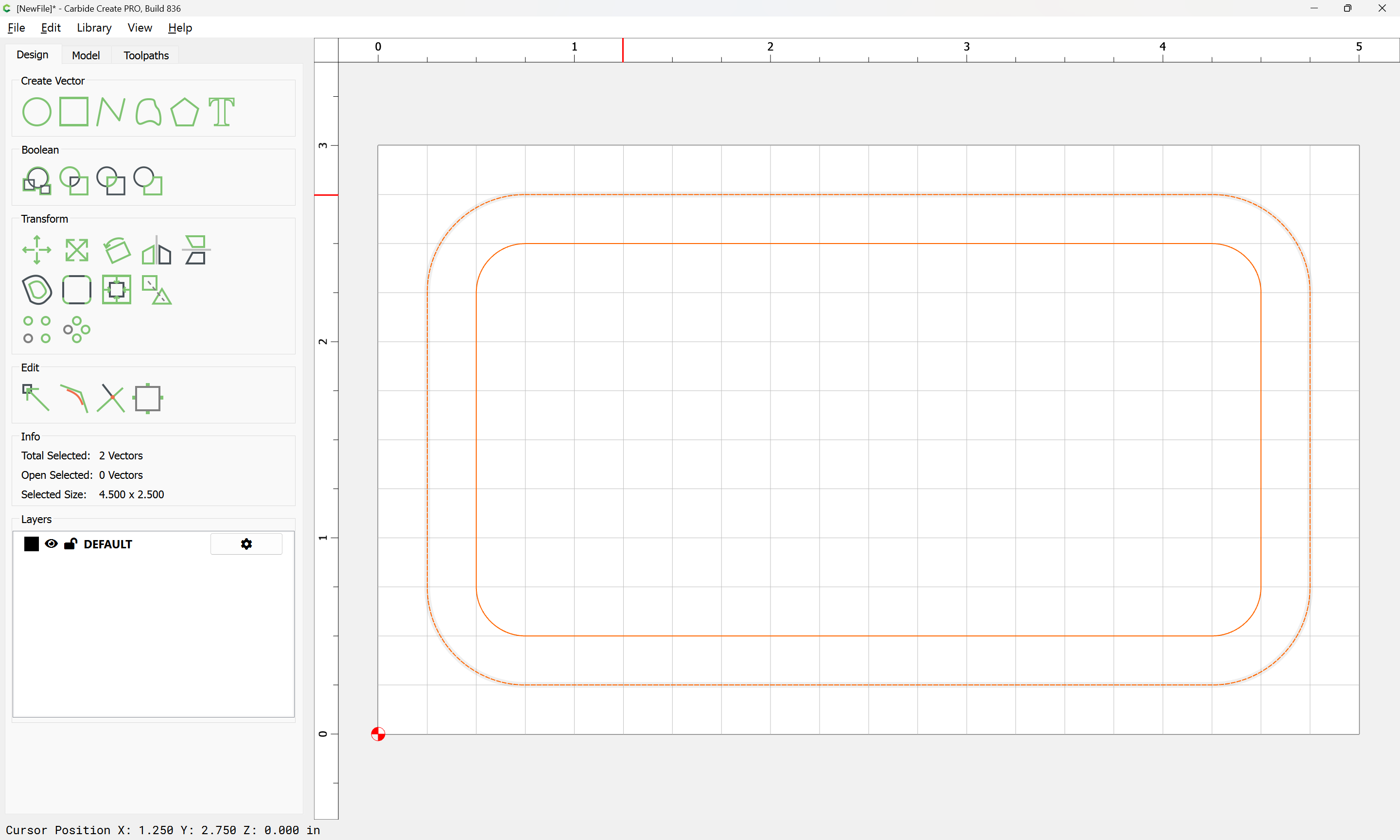Open DEFAULT layer settings gear button
Viewport: 1400px width, 840px height.
click(246, 544)
